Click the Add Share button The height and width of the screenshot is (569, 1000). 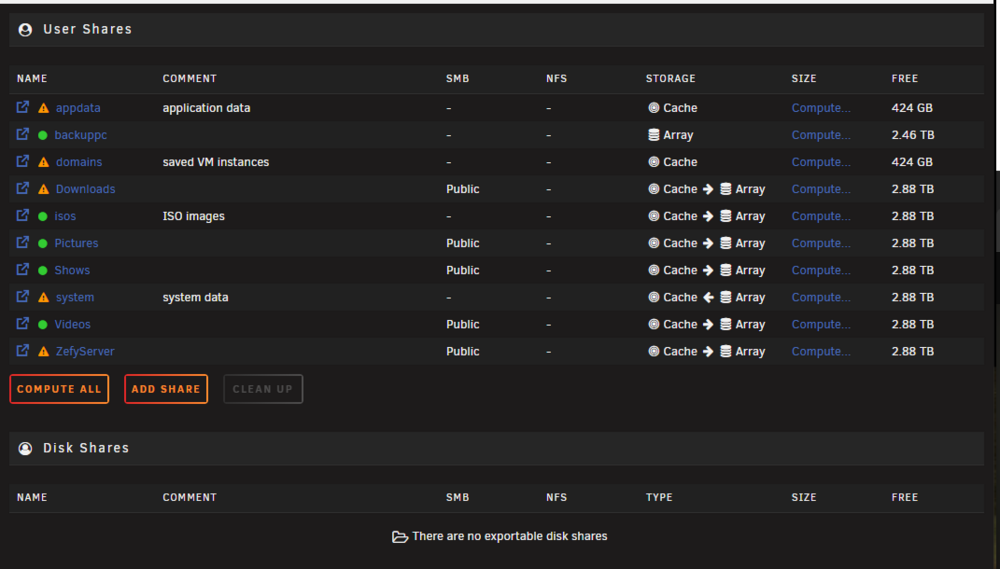(x=166, y=389)
